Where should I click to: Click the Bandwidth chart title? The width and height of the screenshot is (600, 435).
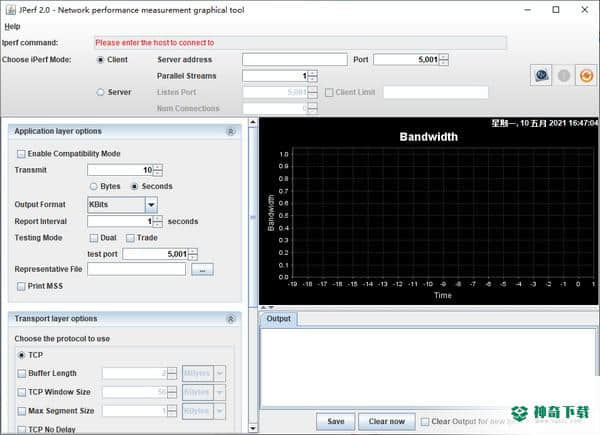[429, 137]
